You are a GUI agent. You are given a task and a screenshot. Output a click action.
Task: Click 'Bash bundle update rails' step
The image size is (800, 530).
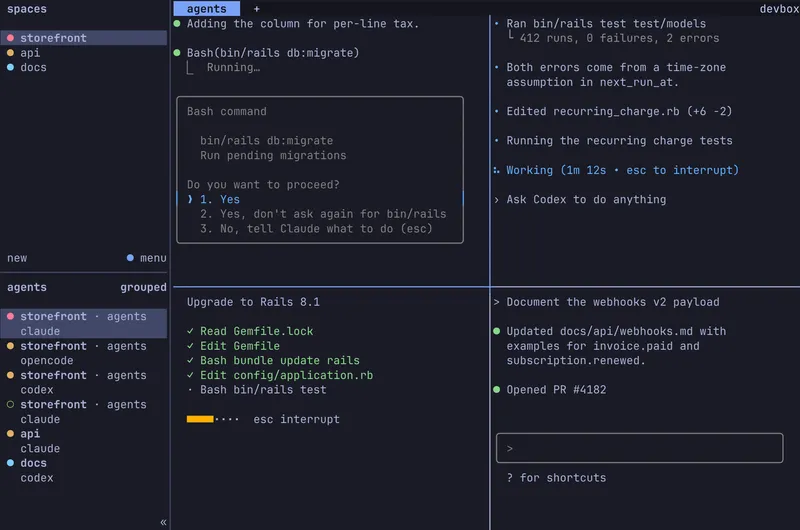coord(280,361)
